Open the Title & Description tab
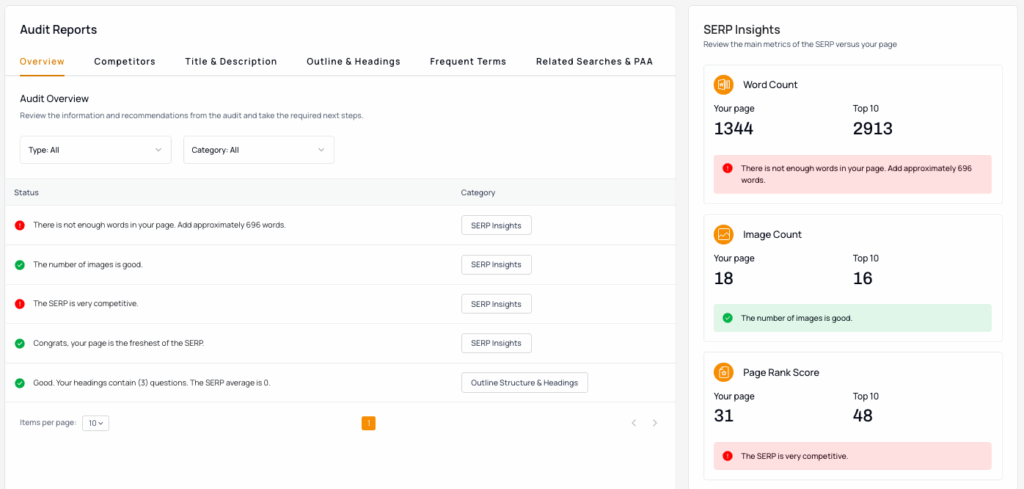 (x=231, y=61)
